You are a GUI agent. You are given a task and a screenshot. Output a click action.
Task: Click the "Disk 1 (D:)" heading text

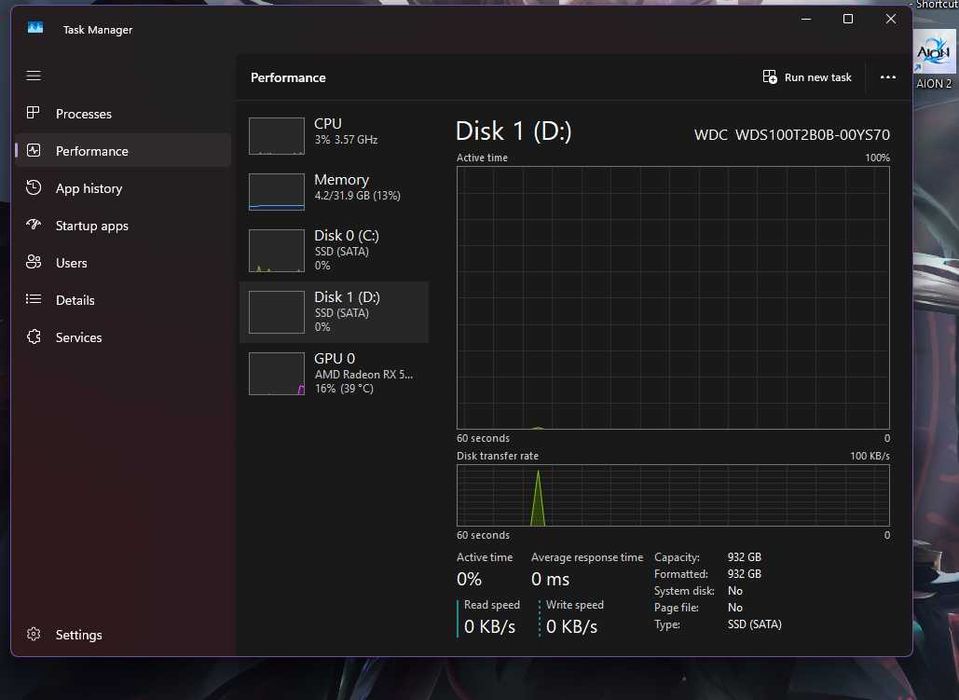[514, 131]
